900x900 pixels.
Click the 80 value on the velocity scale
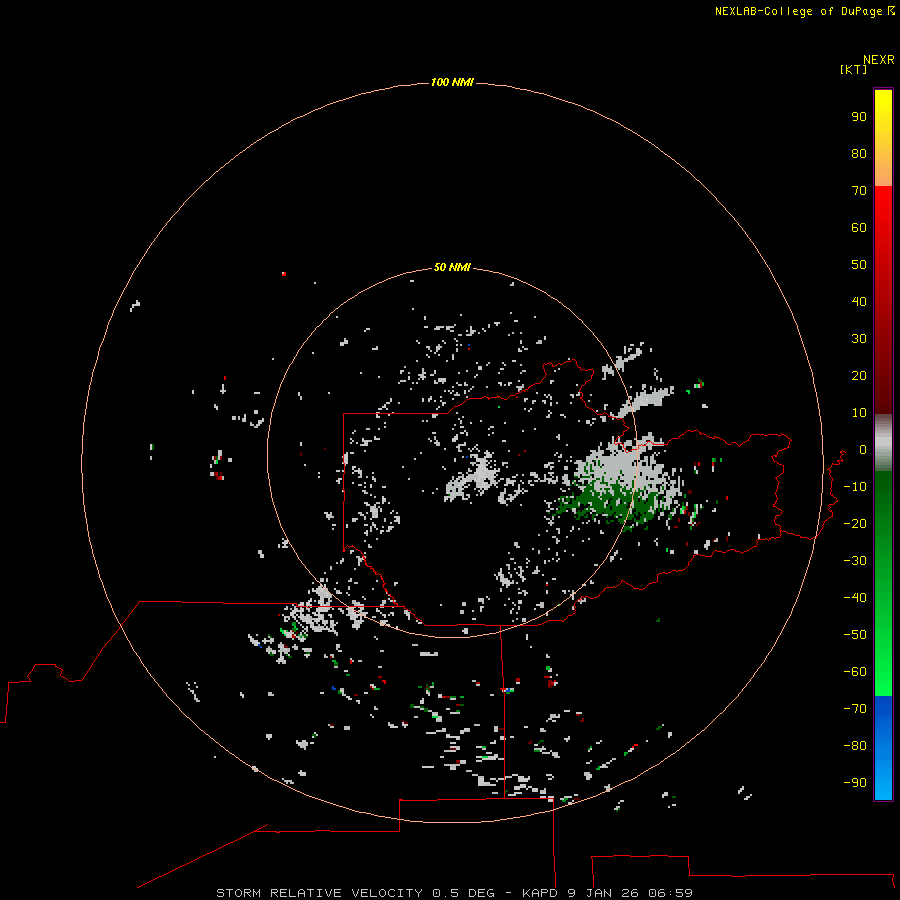click(x=859, y=154)
